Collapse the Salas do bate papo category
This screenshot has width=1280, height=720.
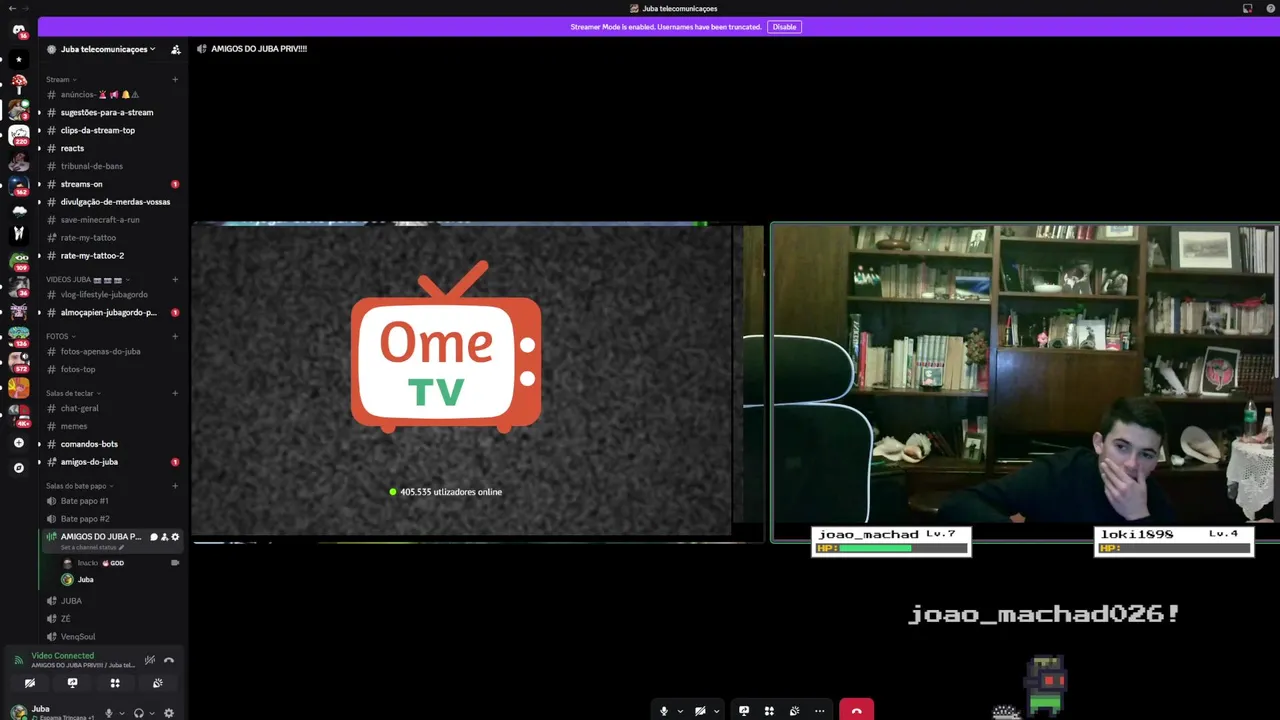point(79,486)
